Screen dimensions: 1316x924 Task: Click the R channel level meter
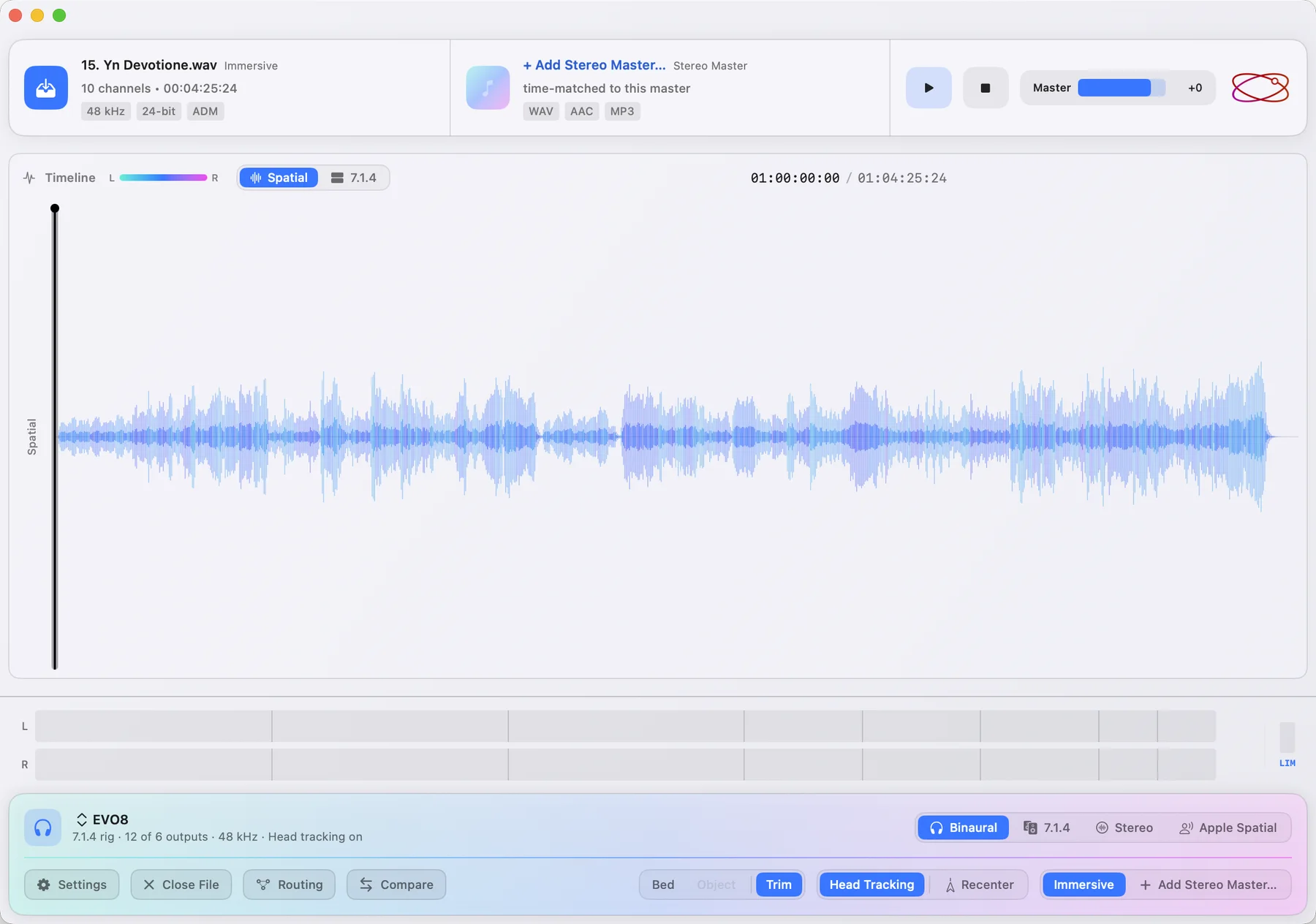click(x=625, y=764)
